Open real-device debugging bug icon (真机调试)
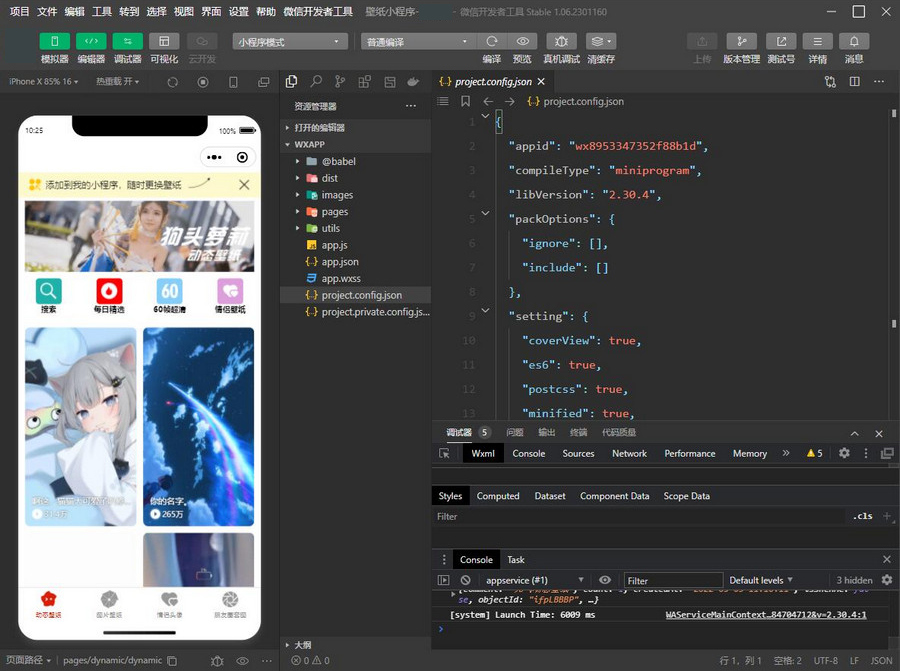This screenshot has height=671, width=900. (561, 41)
